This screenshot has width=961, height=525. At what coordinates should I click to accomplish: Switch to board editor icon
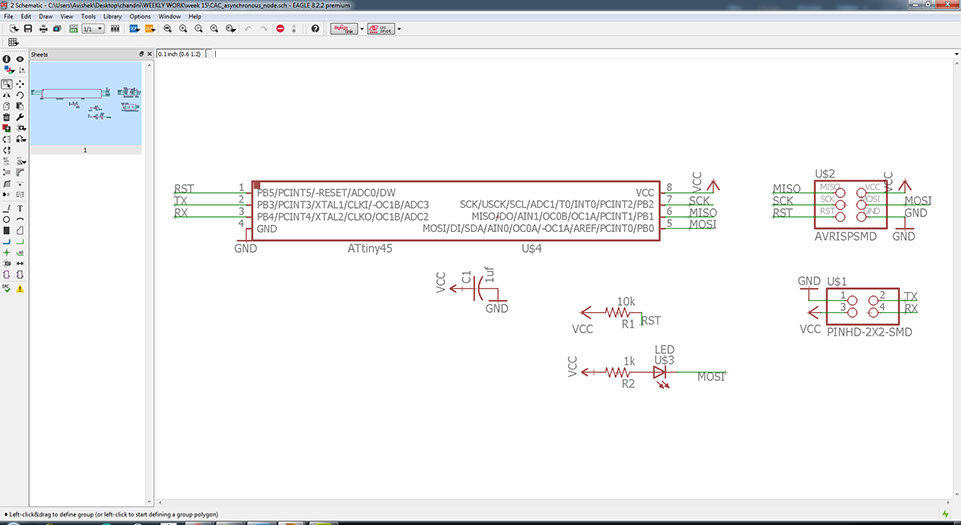click(74, 29)
